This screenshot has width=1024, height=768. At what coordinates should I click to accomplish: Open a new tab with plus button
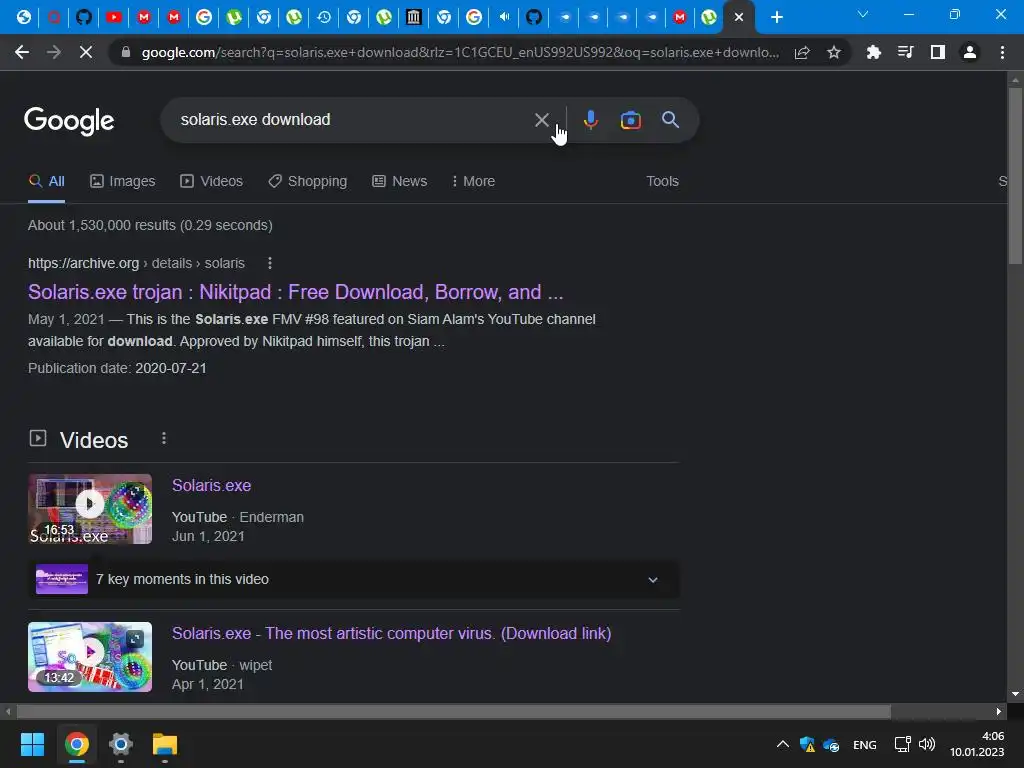(776, 17)
